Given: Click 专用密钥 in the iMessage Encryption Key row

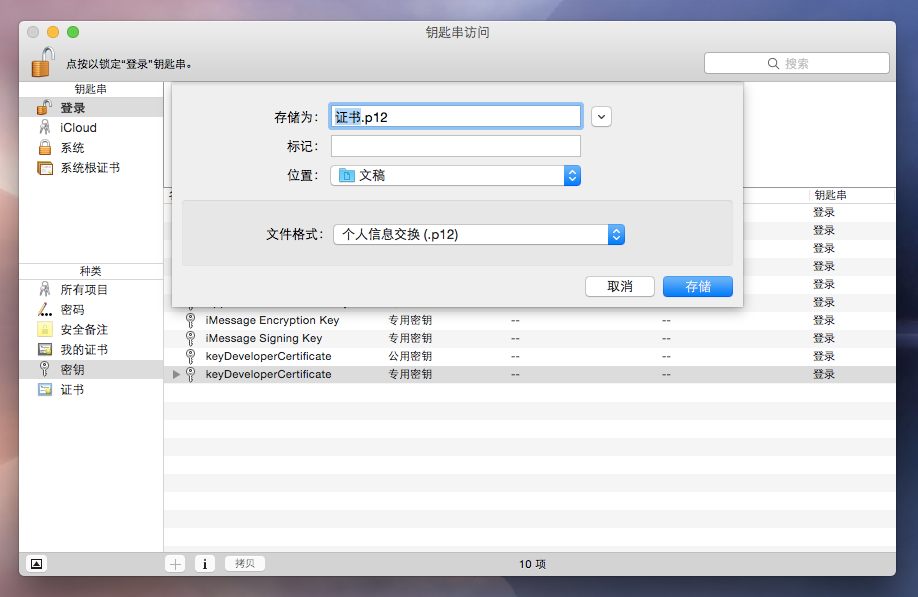Looking at the screenshot, I should point(410,320).
